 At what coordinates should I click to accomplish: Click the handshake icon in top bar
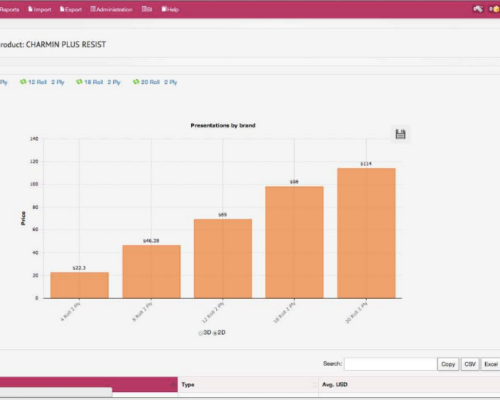[x=478, y=9]
